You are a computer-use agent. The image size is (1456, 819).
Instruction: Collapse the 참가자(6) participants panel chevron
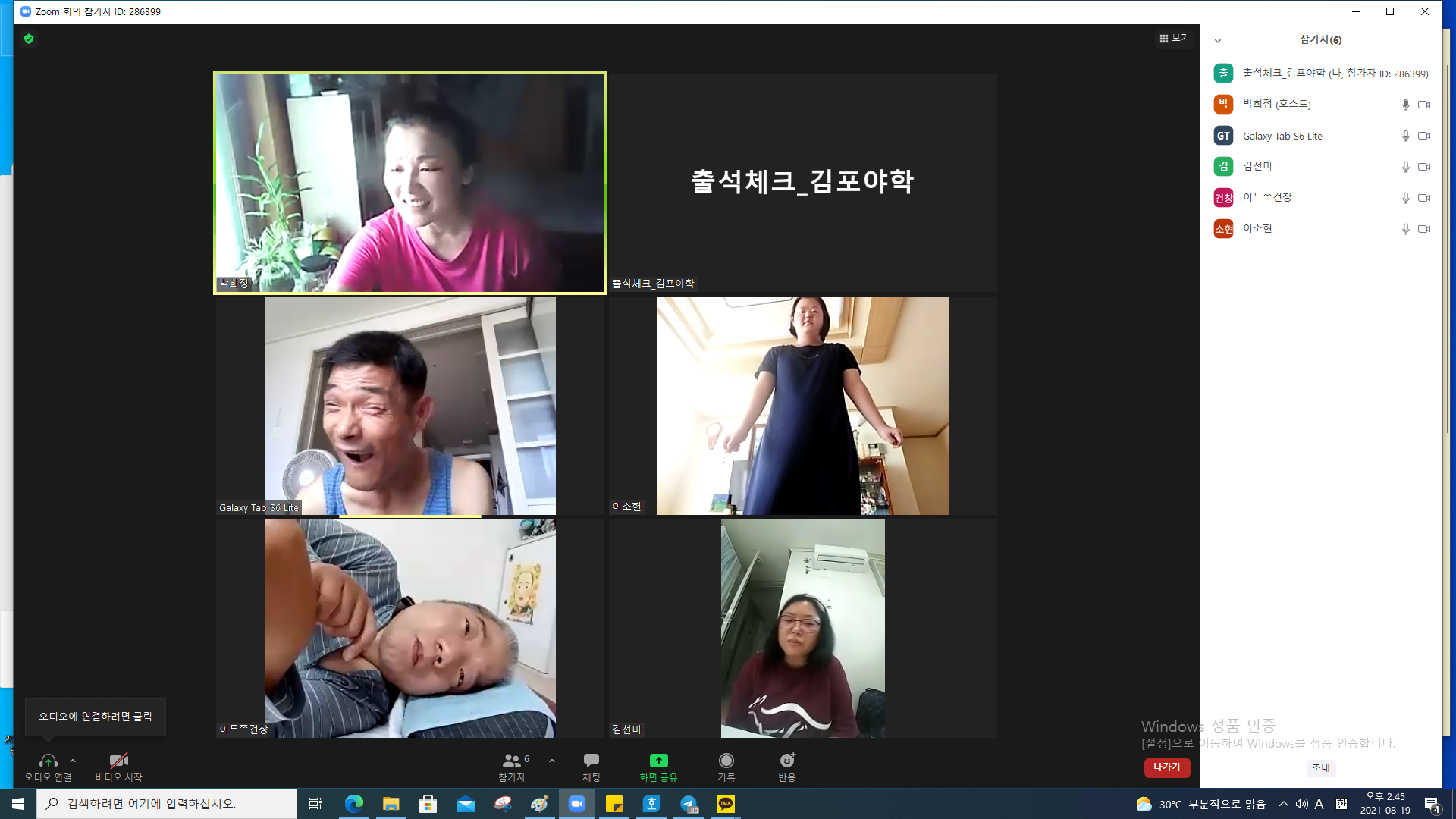(1218, 41)
